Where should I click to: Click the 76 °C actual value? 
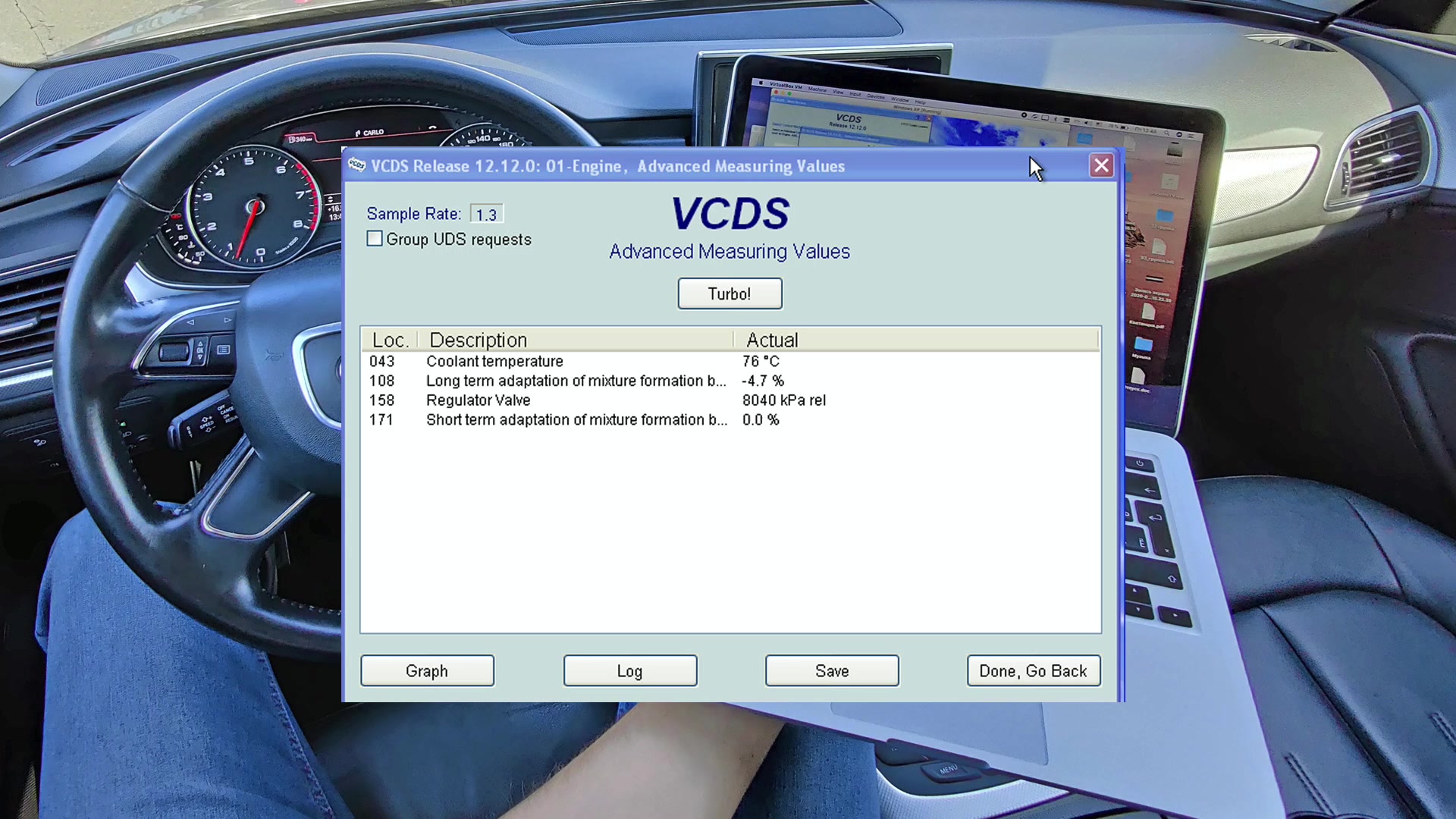pos(761,362)
